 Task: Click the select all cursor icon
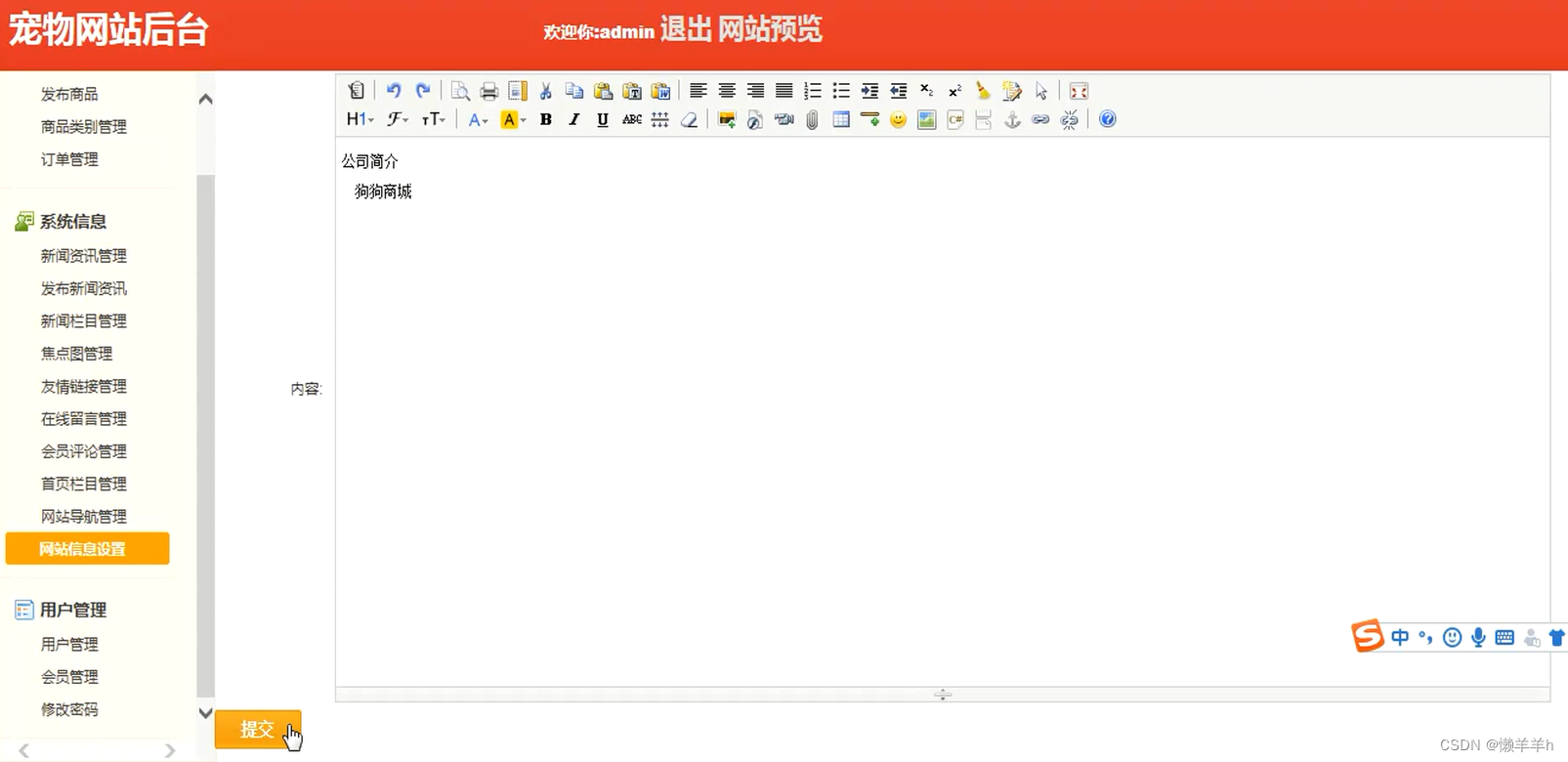click(1041, 91)
